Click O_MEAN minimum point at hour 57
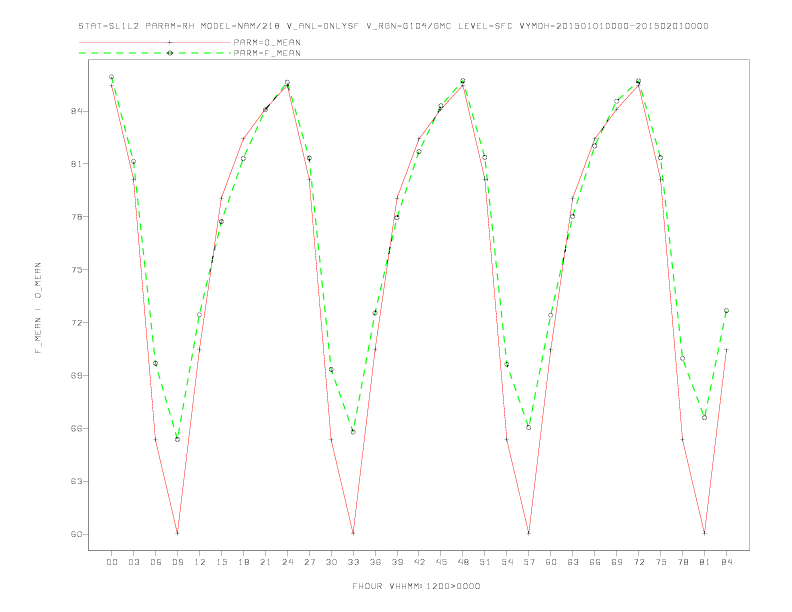The height and width of the screenshot is (612, 792). (x=529, y=533)
